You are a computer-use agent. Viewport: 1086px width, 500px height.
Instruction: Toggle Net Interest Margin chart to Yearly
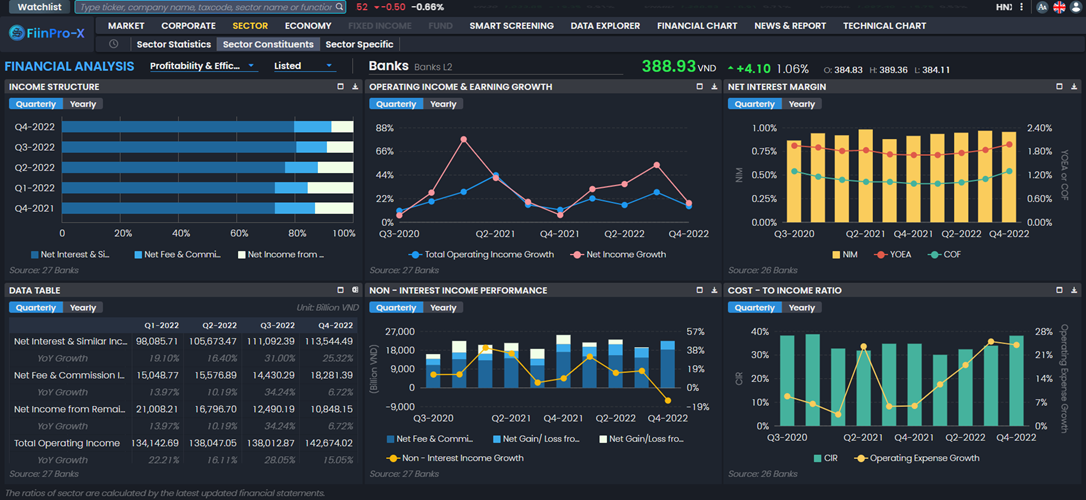[802, 104]
